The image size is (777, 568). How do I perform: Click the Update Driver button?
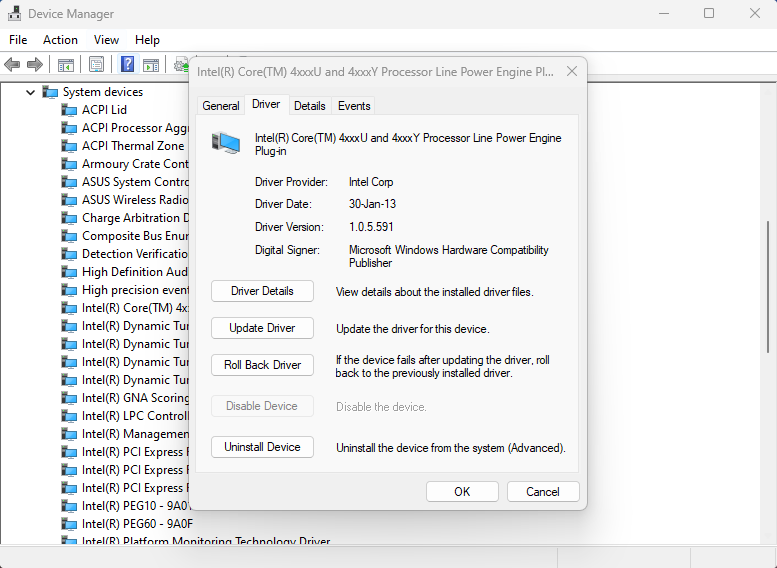tap(262, 328)
